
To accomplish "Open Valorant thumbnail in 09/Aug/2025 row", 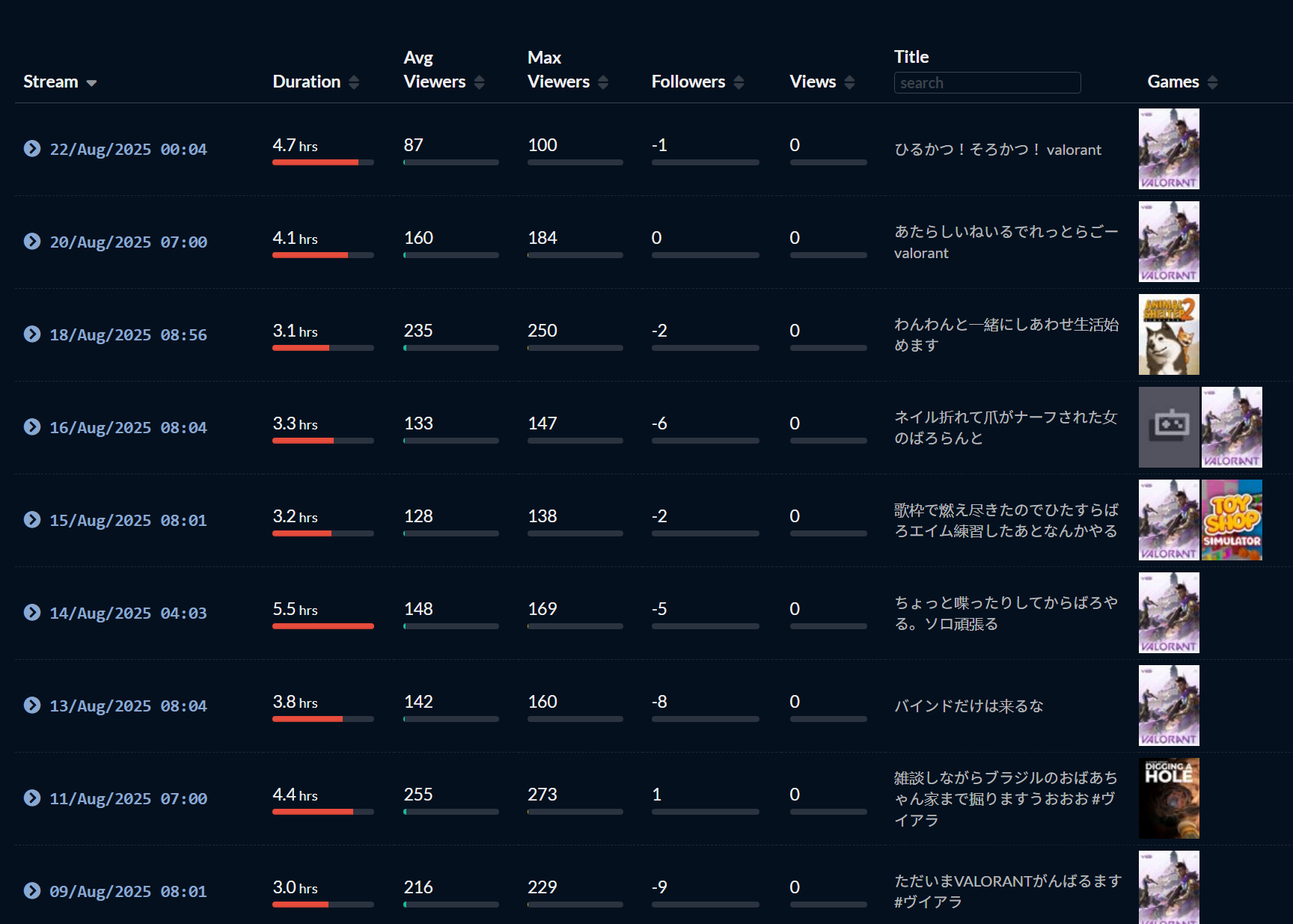I will pos(1169,887).
